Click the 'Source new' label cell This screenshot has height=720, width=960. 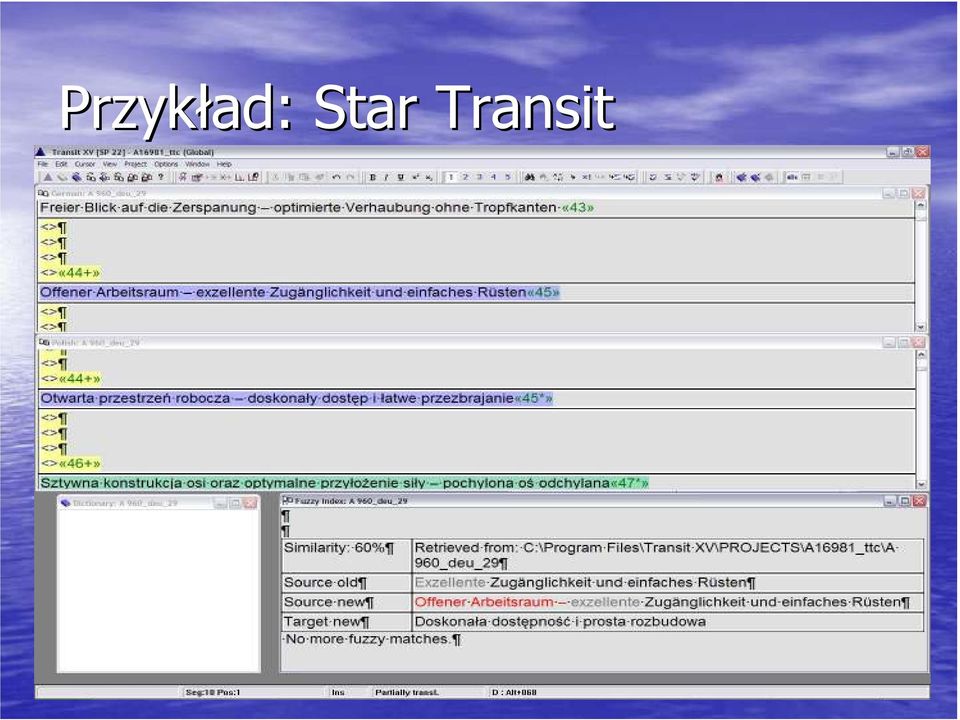point(347,602)
